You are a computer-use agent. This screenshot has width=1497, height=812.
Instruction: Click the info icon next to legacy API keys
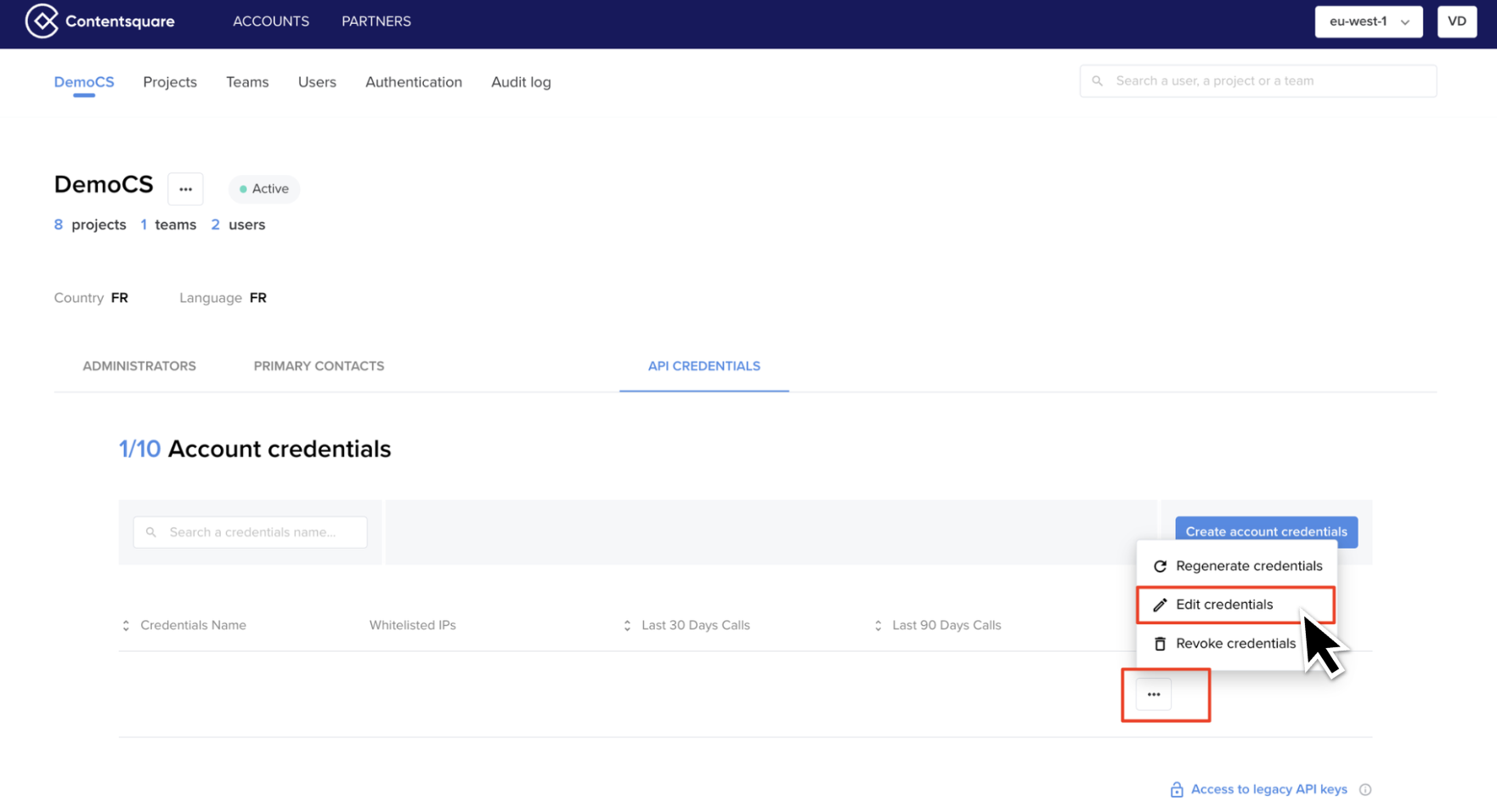(x=1365, y=790)
